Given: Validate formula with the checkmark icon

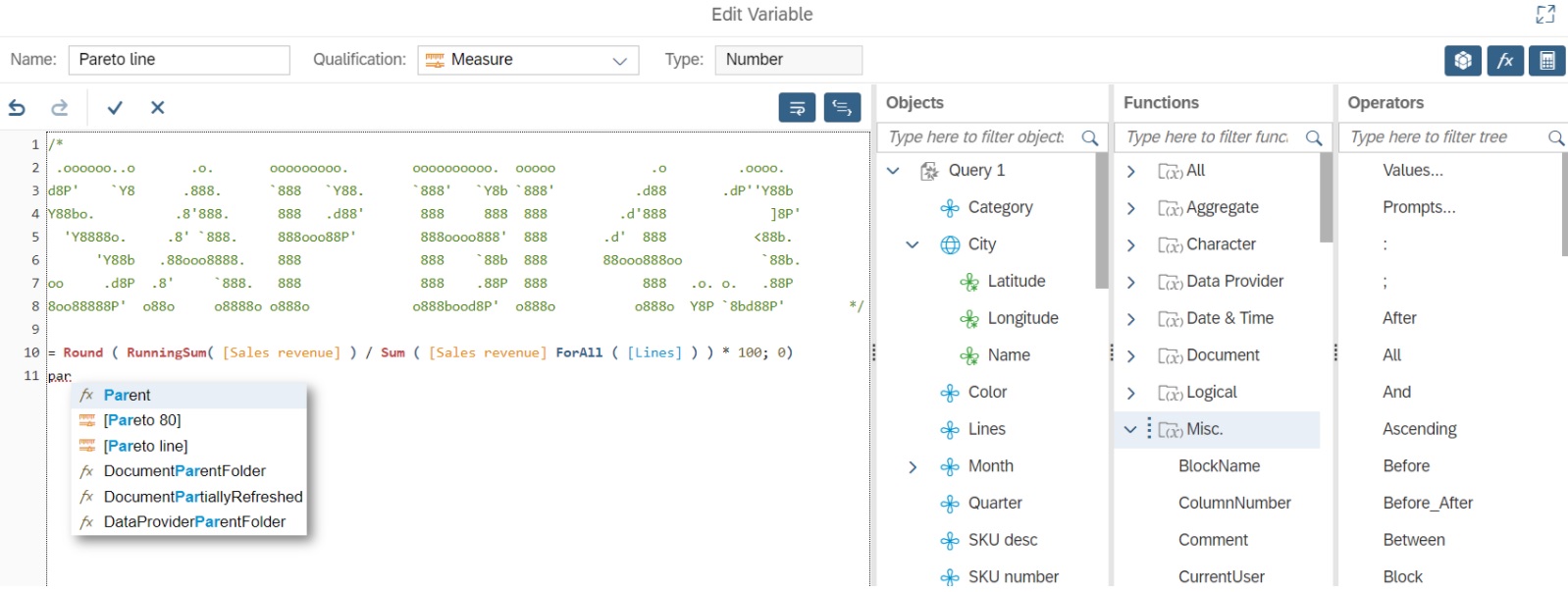Looking at the screenshot, I should click(115, 108).
